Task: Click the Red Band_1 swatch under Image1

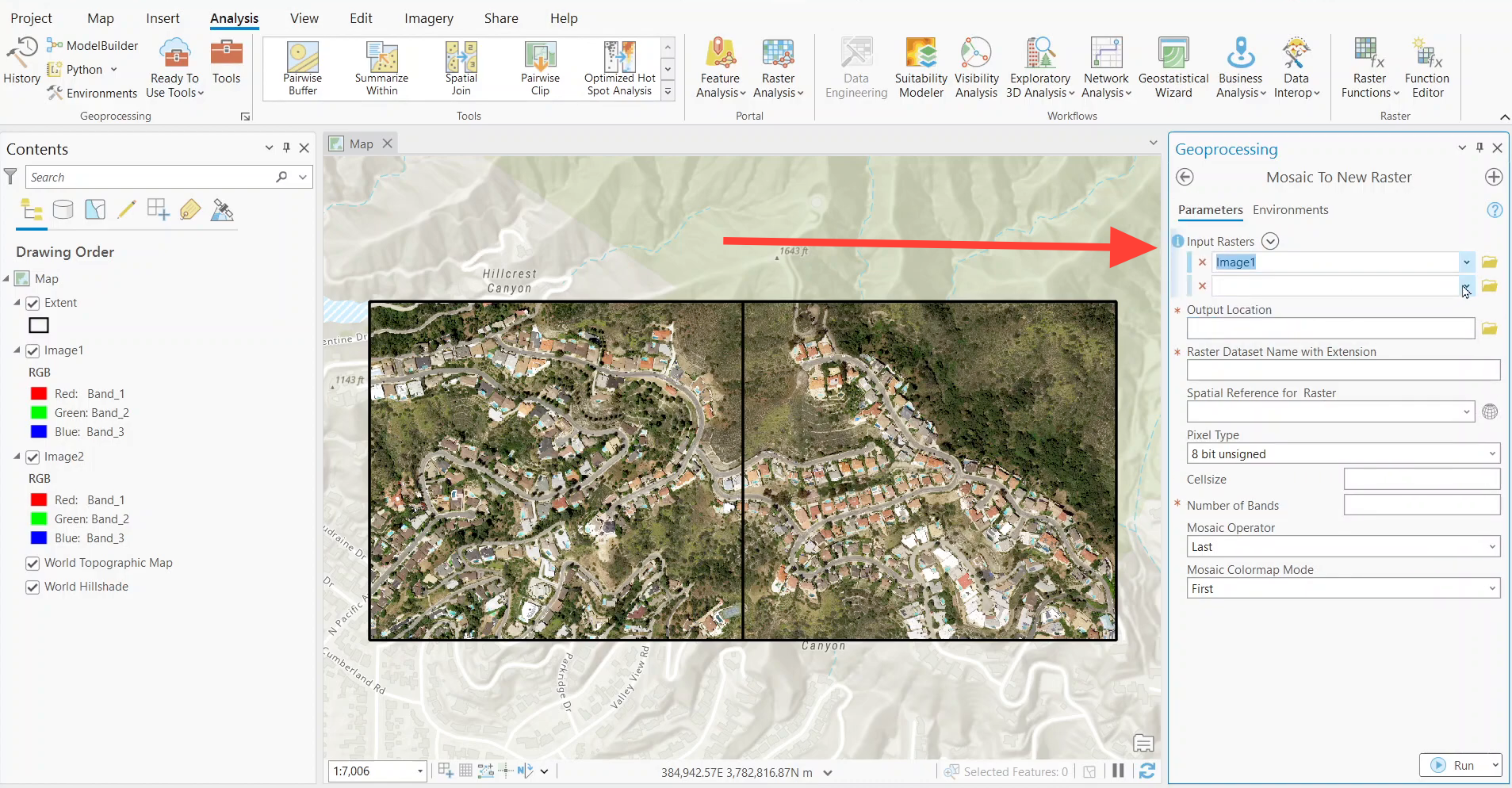Action: point(39,394)
